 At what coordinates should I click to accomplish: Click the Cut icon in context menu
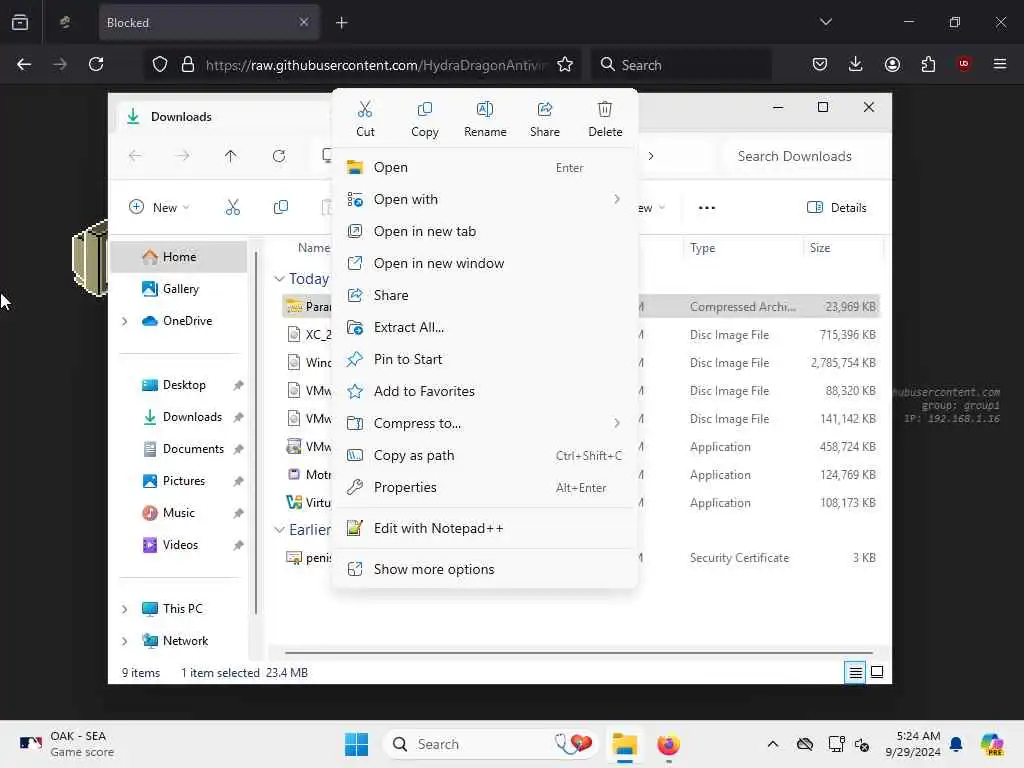click(x=365, y=109)
